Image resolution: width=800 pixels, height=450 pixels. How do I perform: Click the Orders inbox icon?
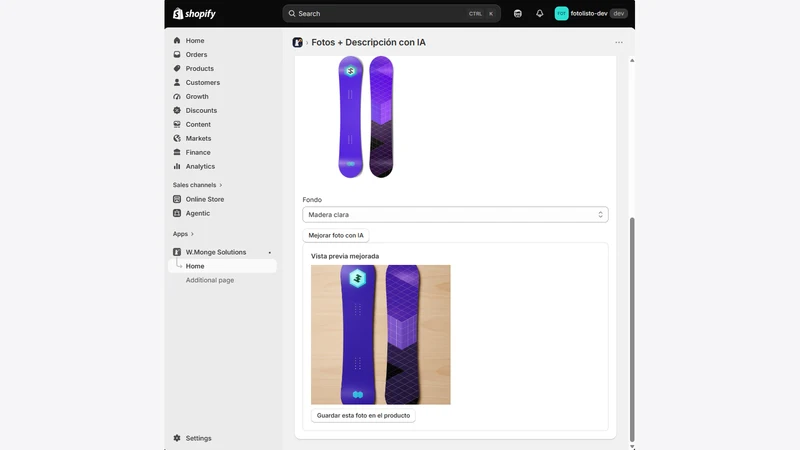coord(177,55)
